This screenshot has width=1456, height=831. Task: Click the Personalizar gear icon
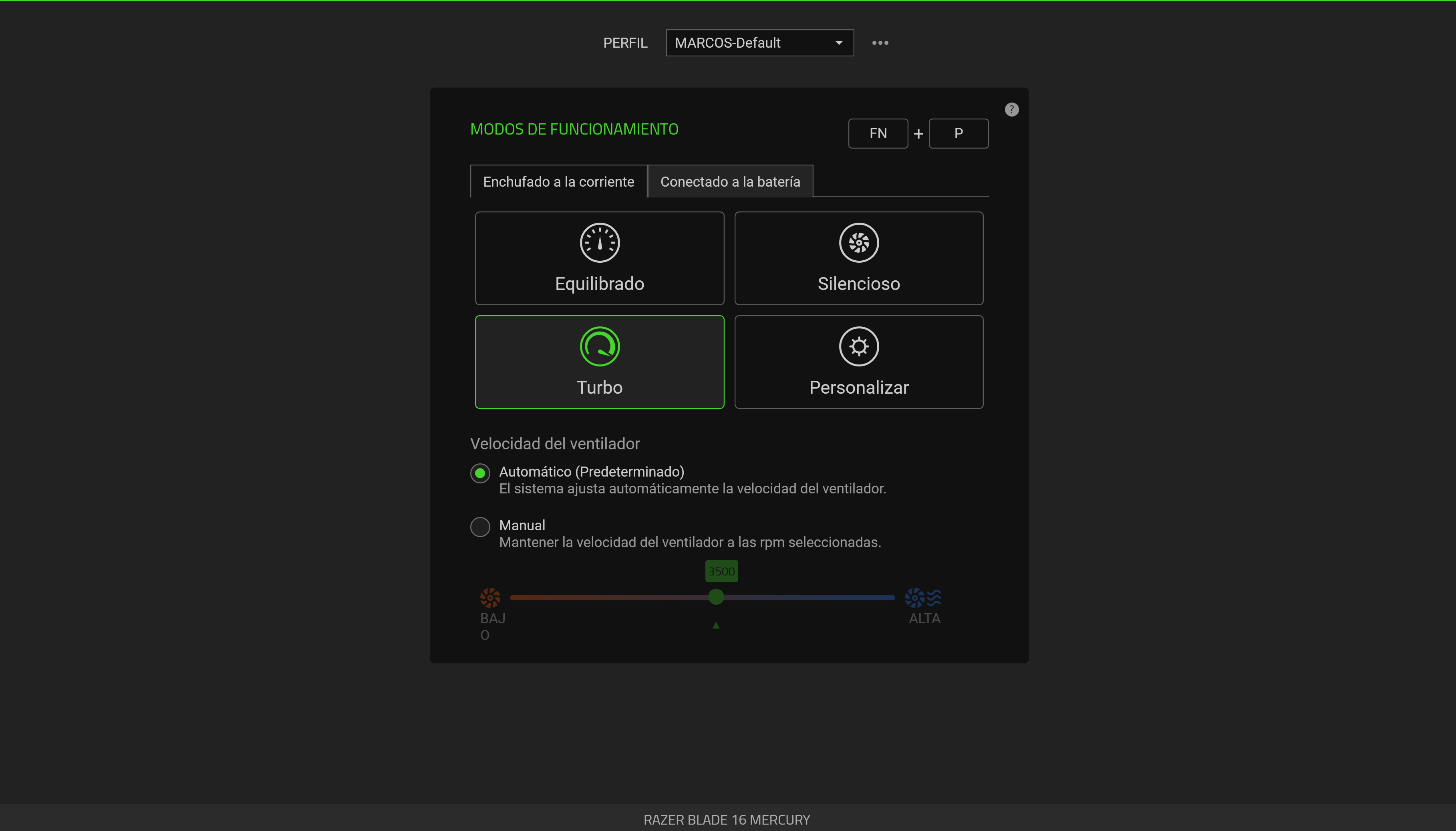858,346
